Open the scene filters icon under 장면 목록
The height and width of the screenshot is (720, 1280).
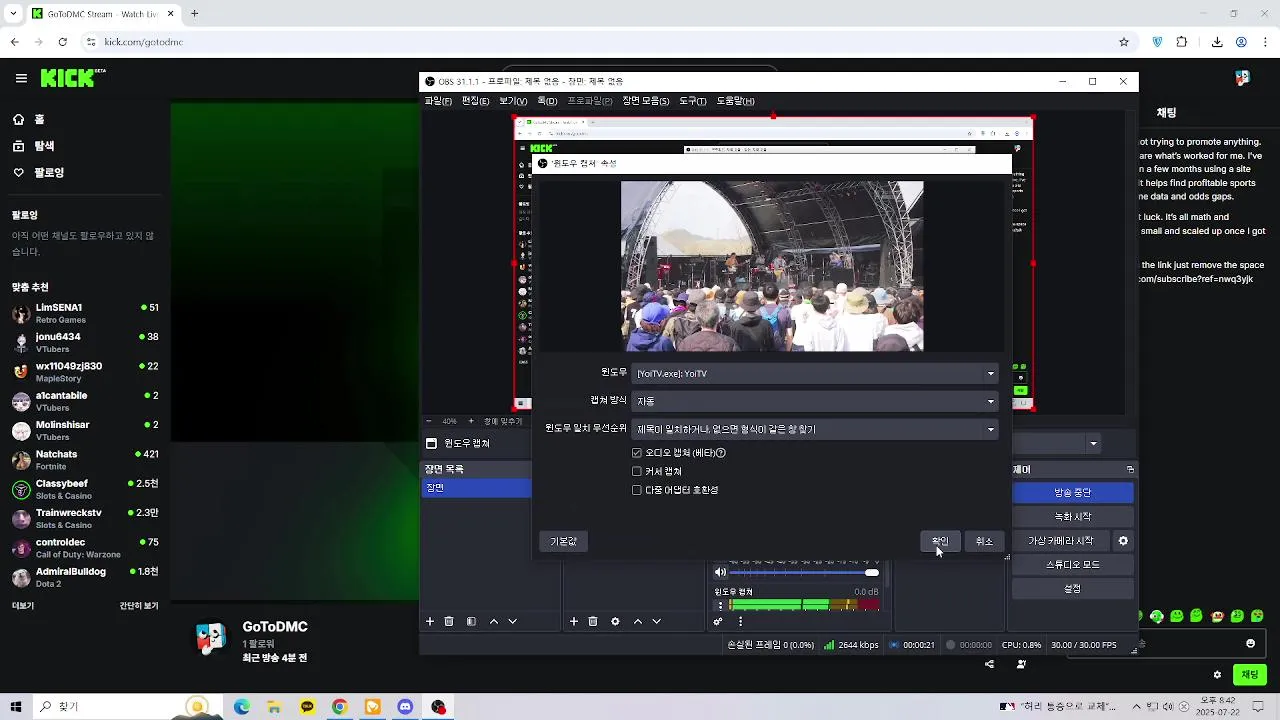pyautogui.click(x=471, y=621)
